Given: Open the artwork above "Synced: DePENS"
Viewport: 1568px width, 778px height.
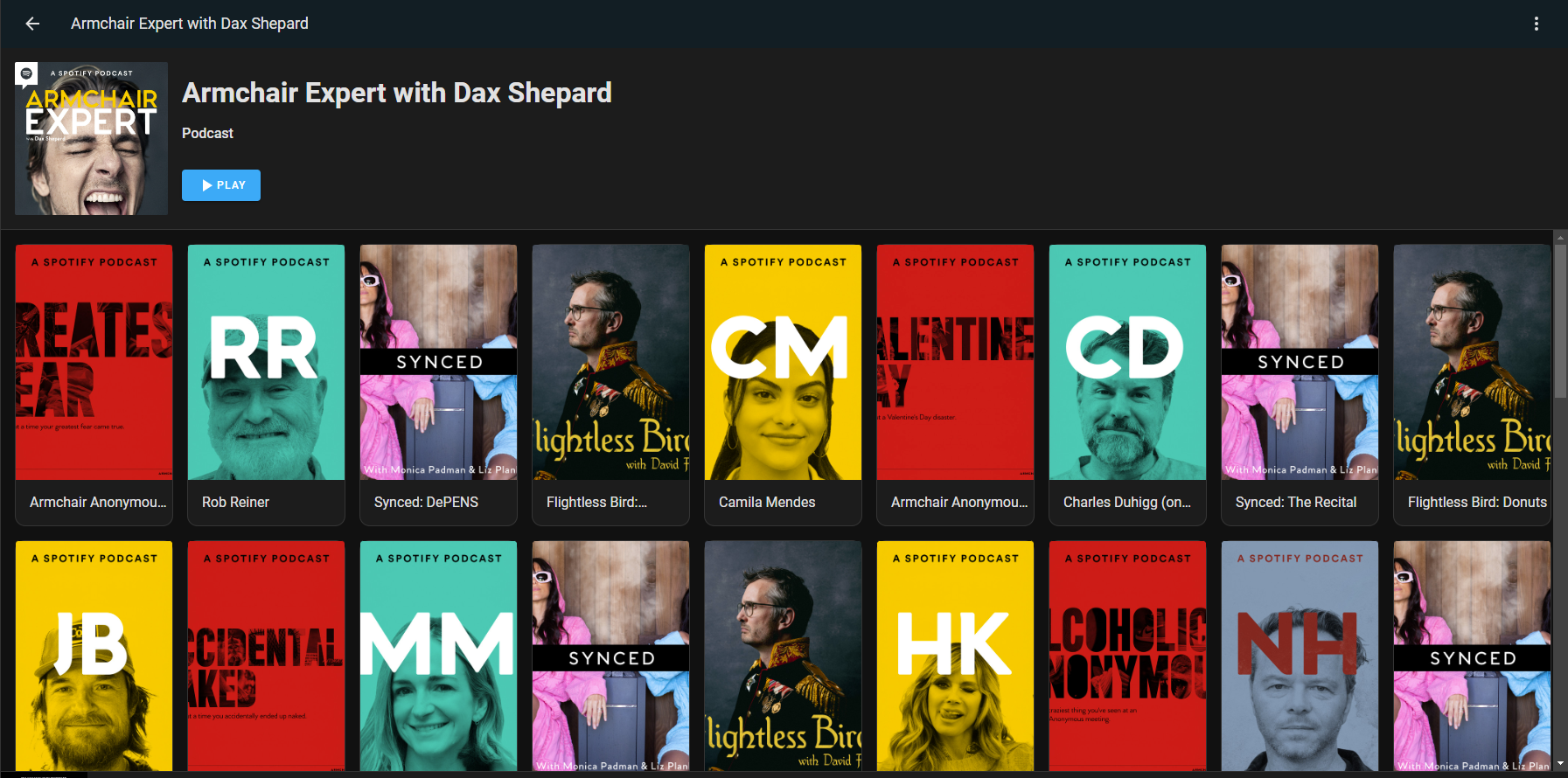Looking at the screenshot, I should tap(438, 362).
